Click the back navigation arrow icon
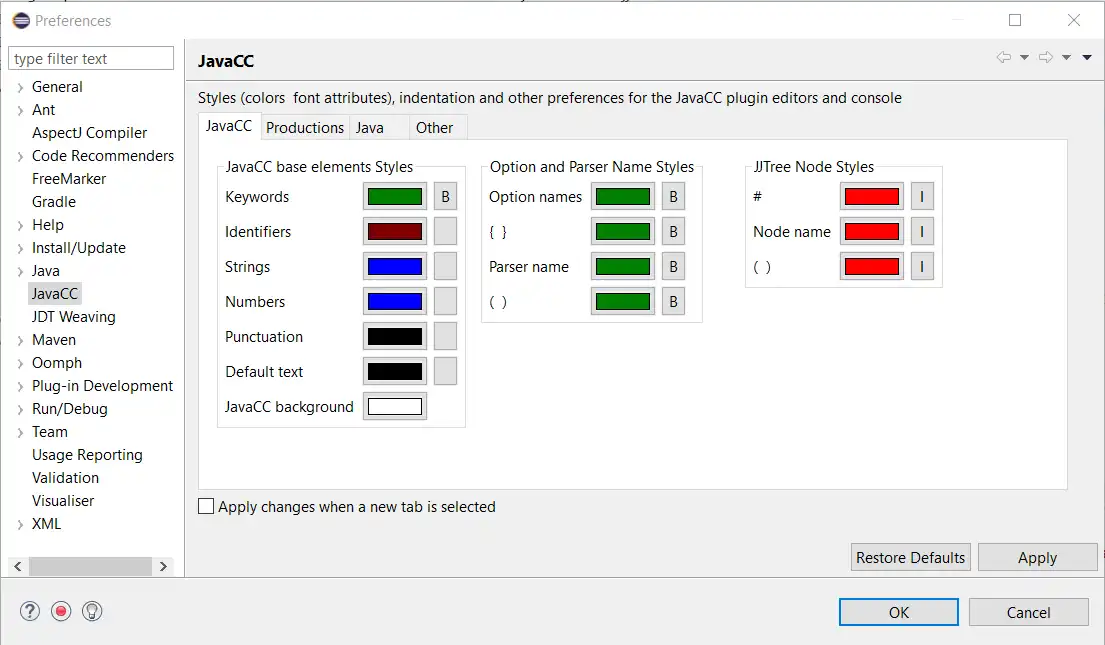The height and width of the screenshot is (645, 1105). click(1004, 58)
